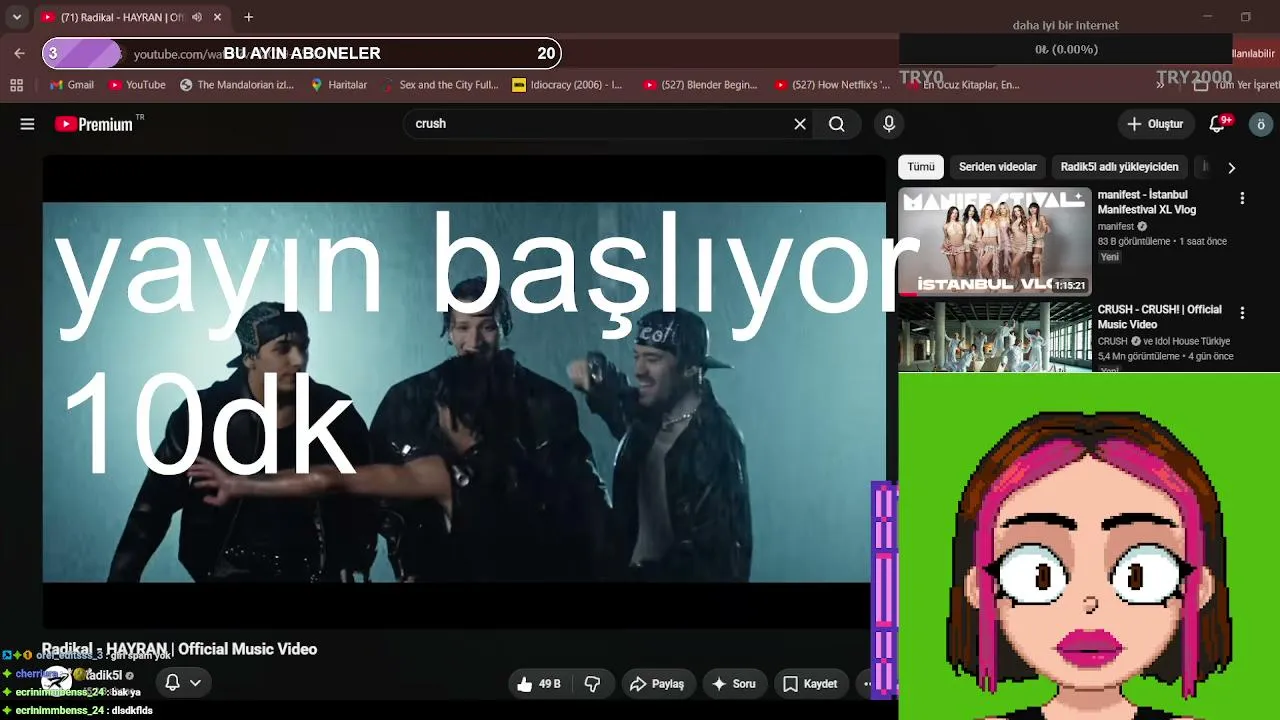Save the video with Kaydet
This screenshot has height=720, width=1280.
[810, 684]
